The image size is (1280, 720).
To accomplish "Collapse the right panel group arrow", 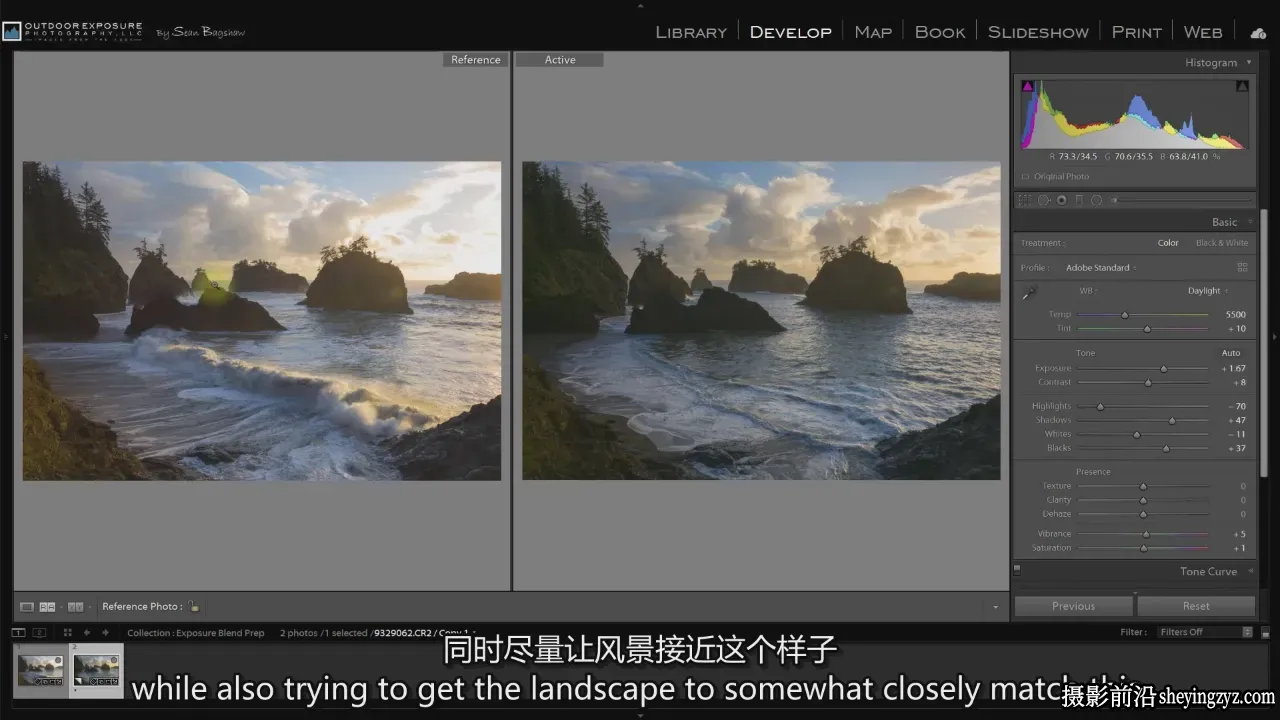I will [x=1274, y=336].
